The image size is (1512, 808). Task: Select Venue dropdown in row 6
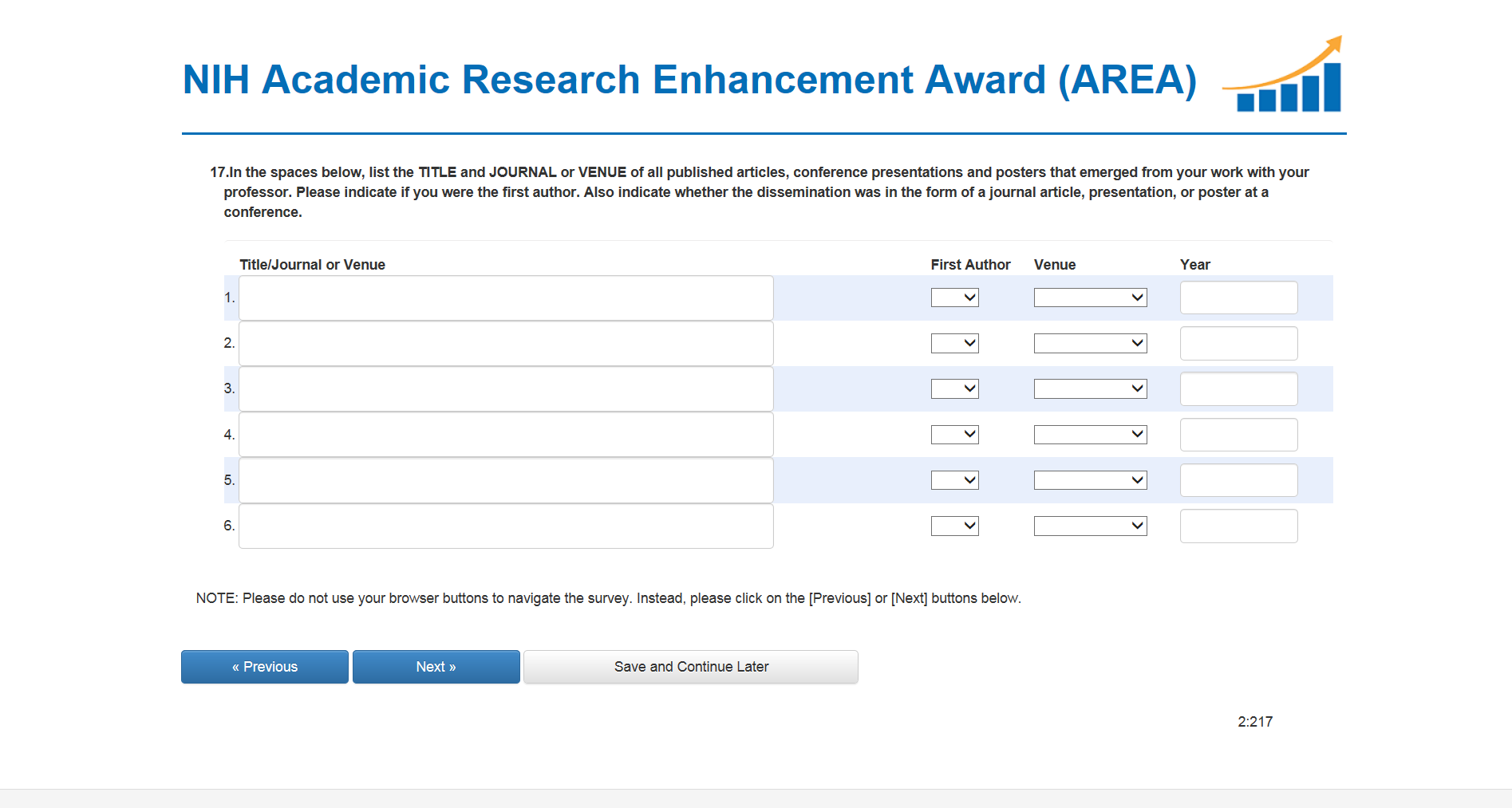pyautogui.click(x=1090, y=526)
